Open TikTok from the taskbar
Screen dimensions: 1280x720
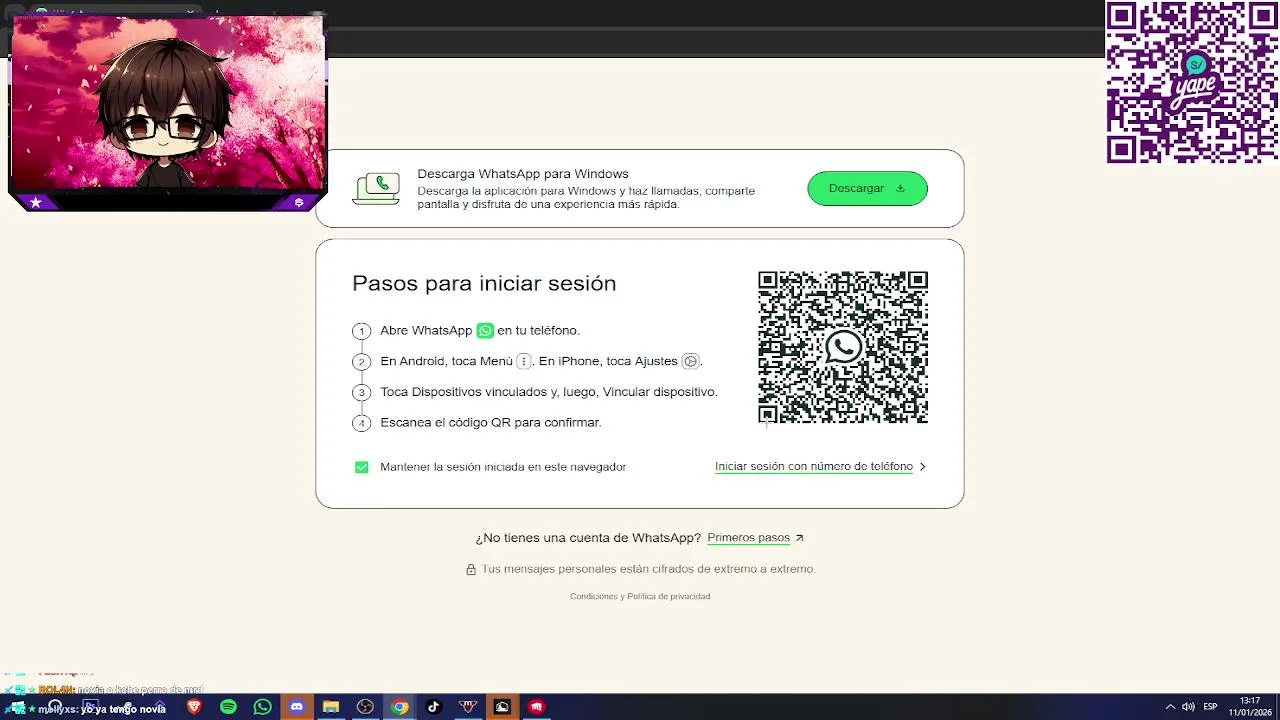pyautogui.click(x=433, y=707)
